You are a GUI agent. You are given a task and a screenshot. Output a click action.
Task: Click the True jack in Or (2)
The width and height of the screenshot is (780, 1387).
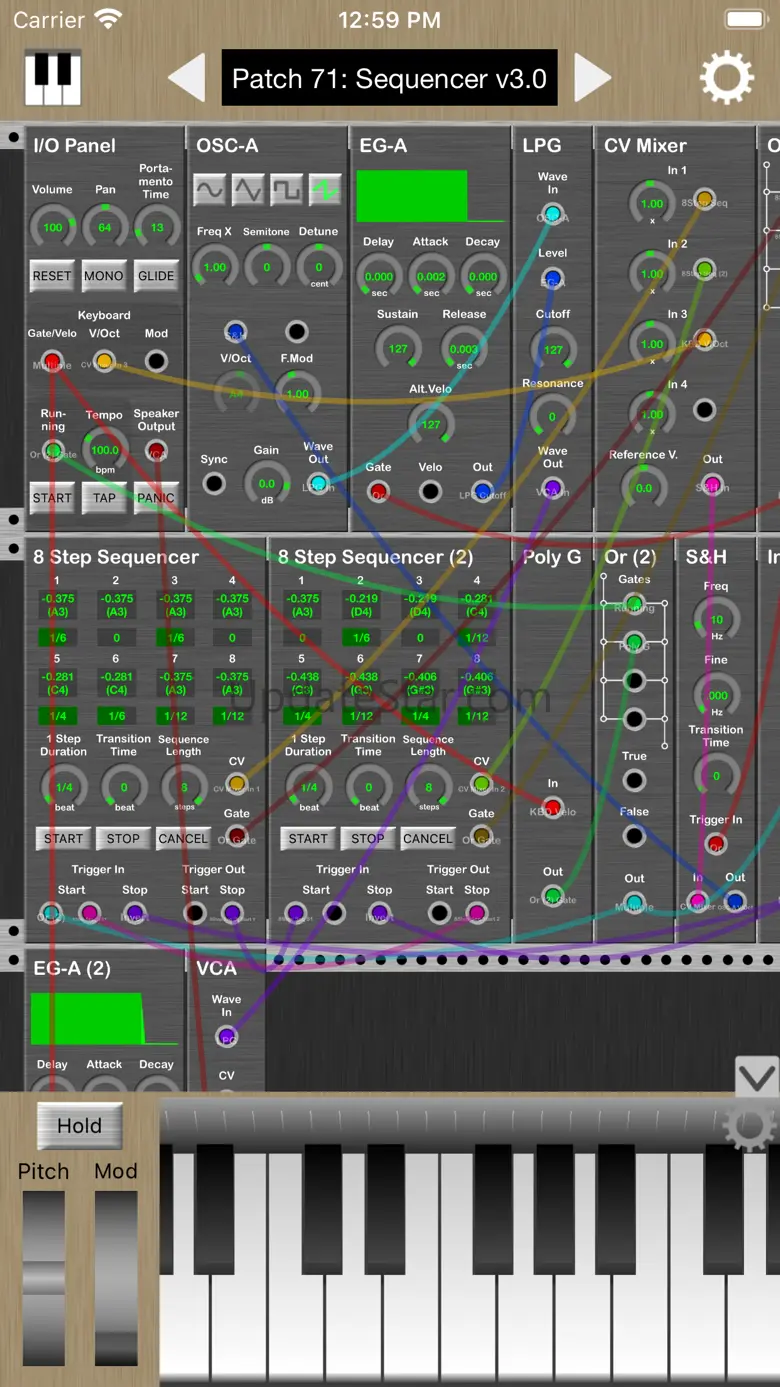click(x=634, y=780)
